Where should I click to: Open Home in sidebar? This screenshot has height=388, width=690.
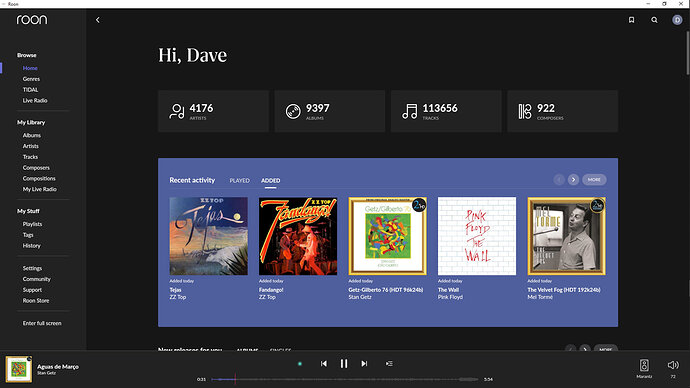click(30, 68)
